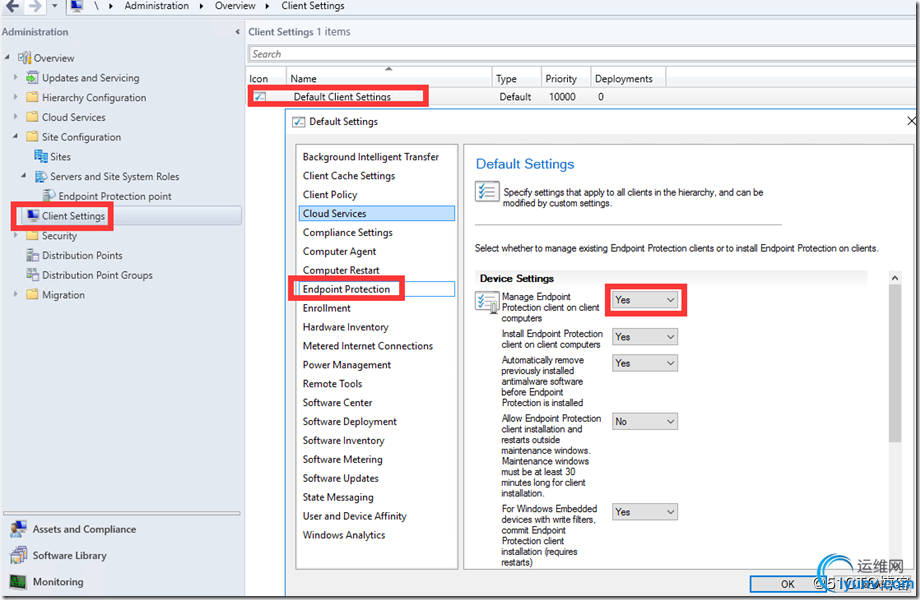This screenshot has height=600, width=920.
Task: Click Overview in the breadcrumb path
Action: pyautogui.click(x=235, y=6)
